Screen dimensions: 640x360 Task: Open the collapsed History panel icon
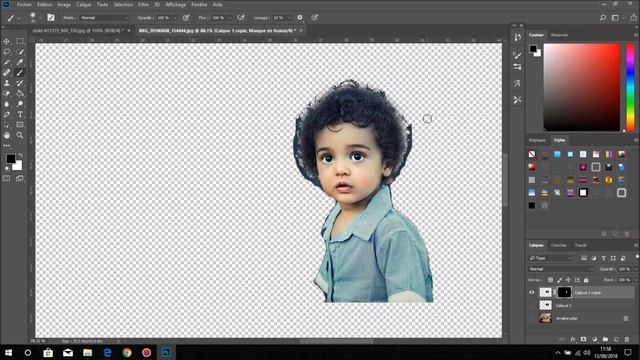click(x=518, y=38)
